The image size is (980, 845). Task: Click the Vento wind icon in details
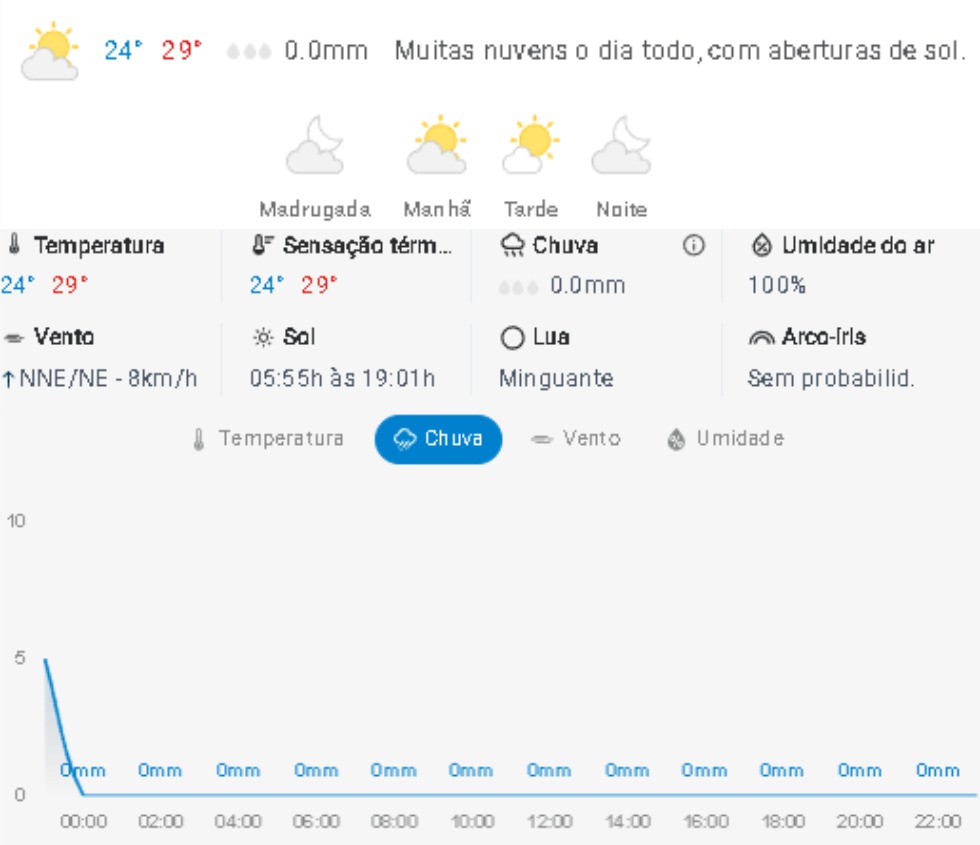pyautogui.click(x=15, y=338)
